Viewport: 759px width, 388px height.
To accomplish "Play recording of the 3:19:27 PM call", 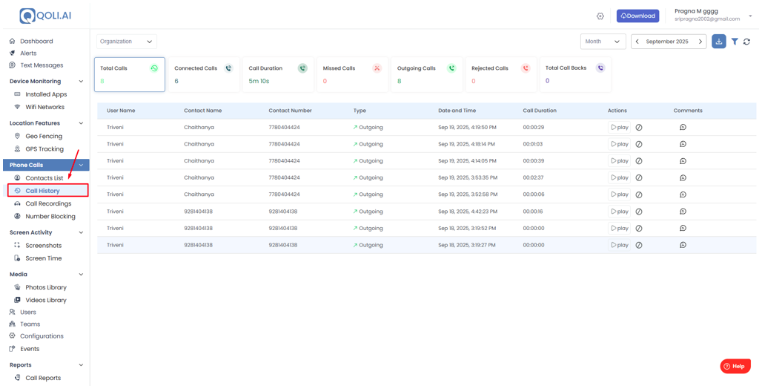I will coord(620,245).
